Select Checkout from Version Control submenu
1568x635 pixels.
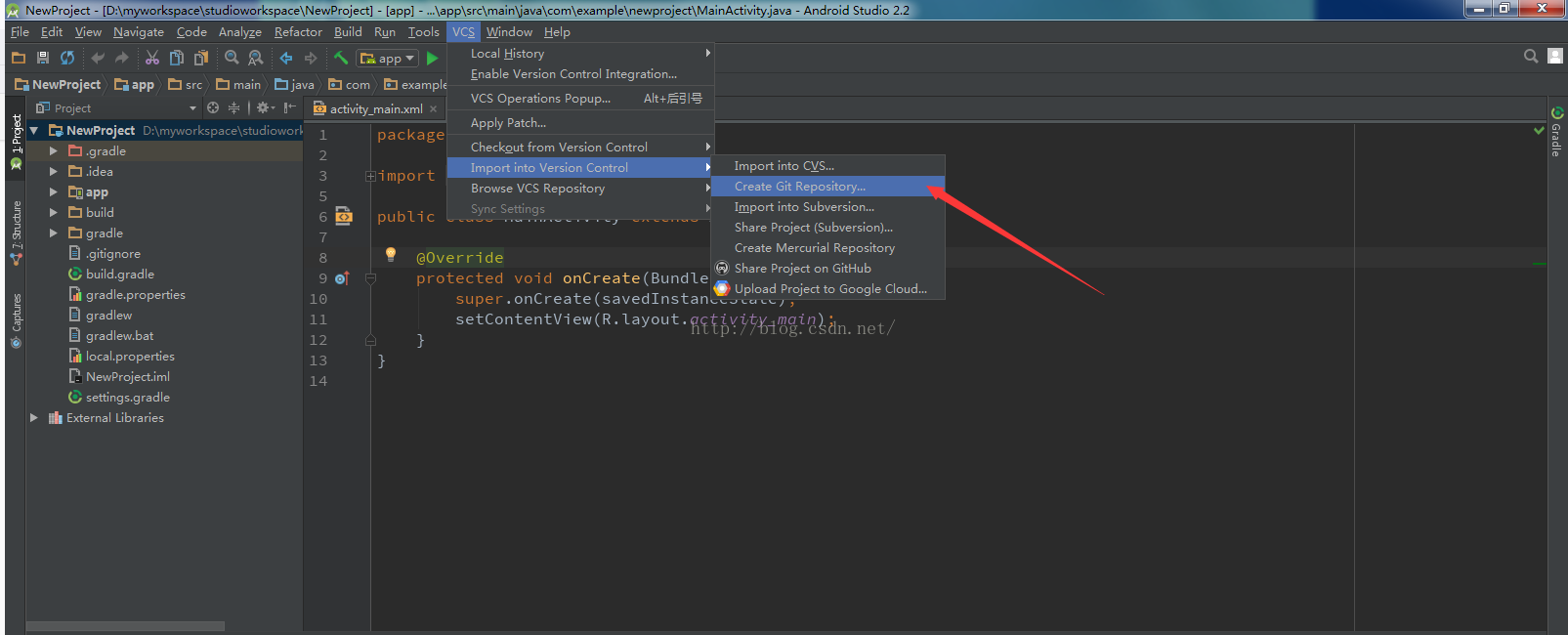point(580,148)
